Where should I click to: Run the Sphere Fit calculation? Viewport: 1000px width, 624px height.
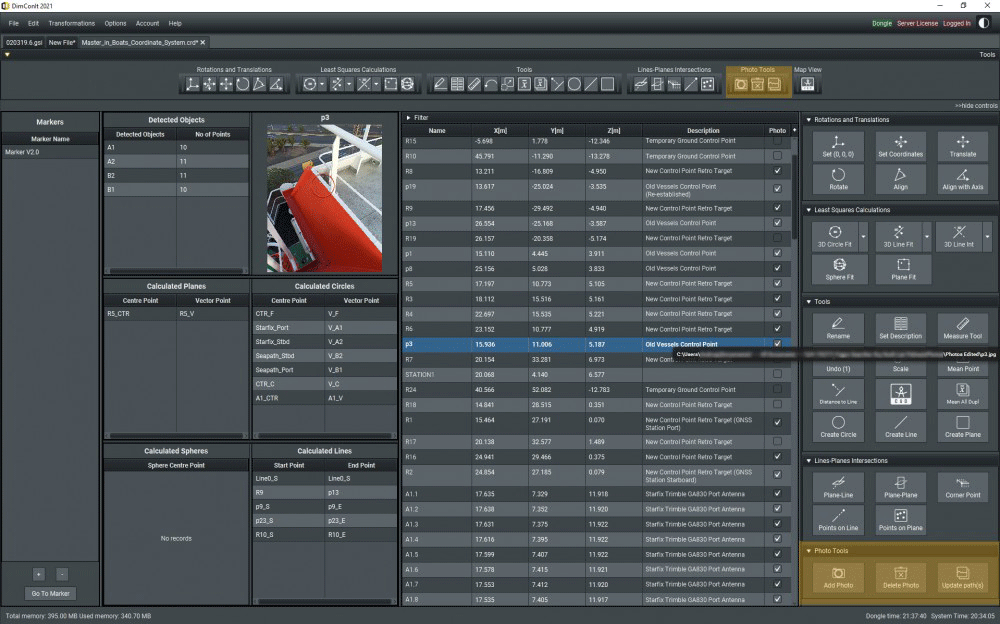pos(838,268)
